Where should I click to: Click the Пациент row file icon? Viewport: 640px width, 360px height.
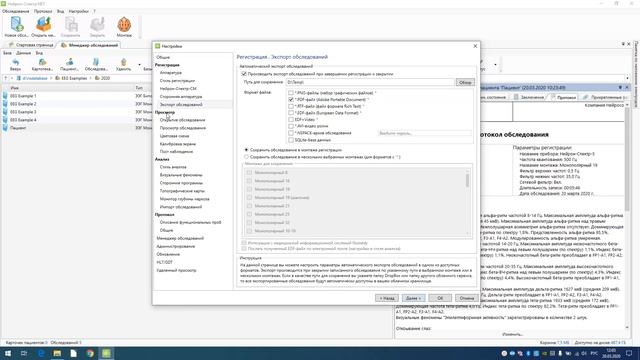pos(5,128)
